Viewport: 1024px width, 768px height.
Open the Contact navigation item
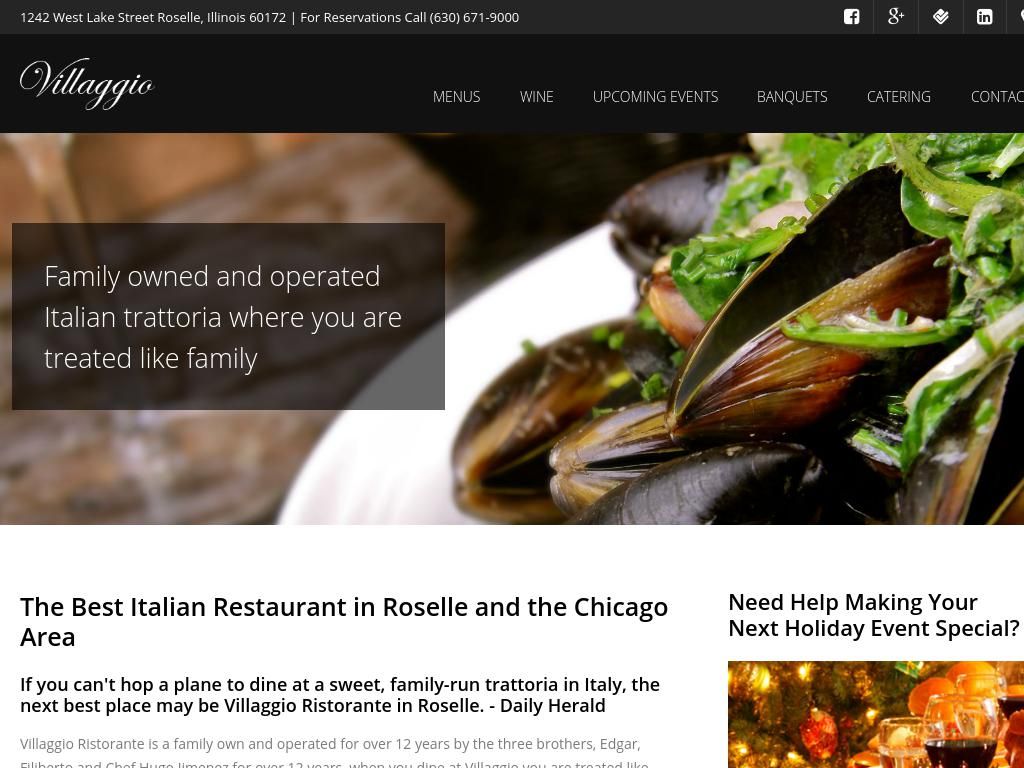click(x=997, y=97)
